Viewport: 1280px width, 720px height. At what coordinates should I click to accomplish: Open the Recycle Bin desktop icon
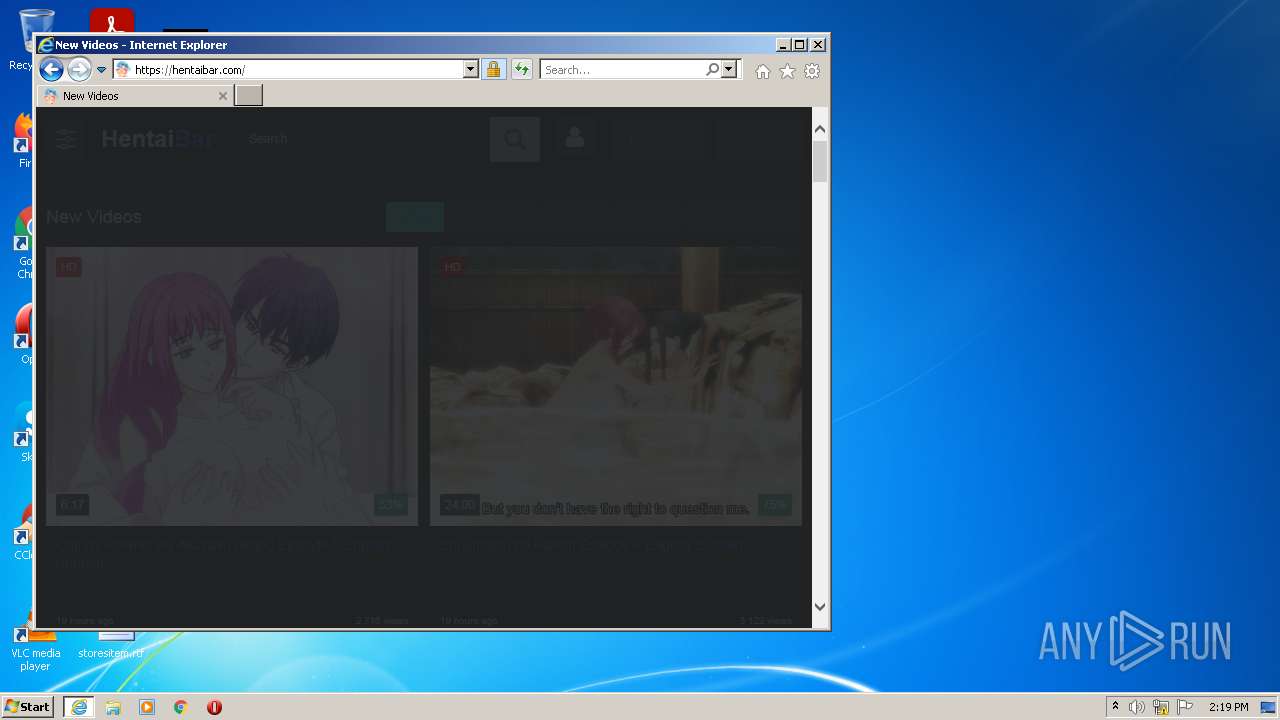click(35, 38)
